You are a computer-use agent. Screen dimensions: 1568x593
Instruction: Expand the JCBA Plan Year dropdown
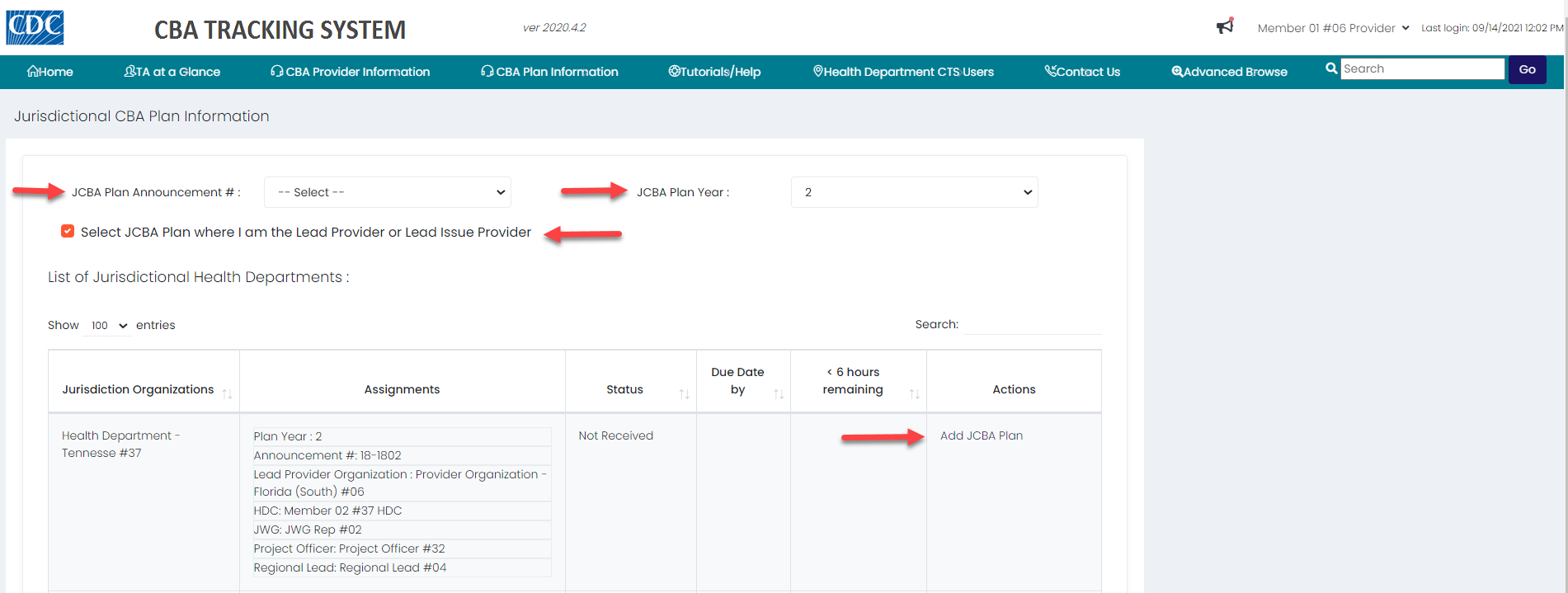pyautogui.click(x=914, y=192)
